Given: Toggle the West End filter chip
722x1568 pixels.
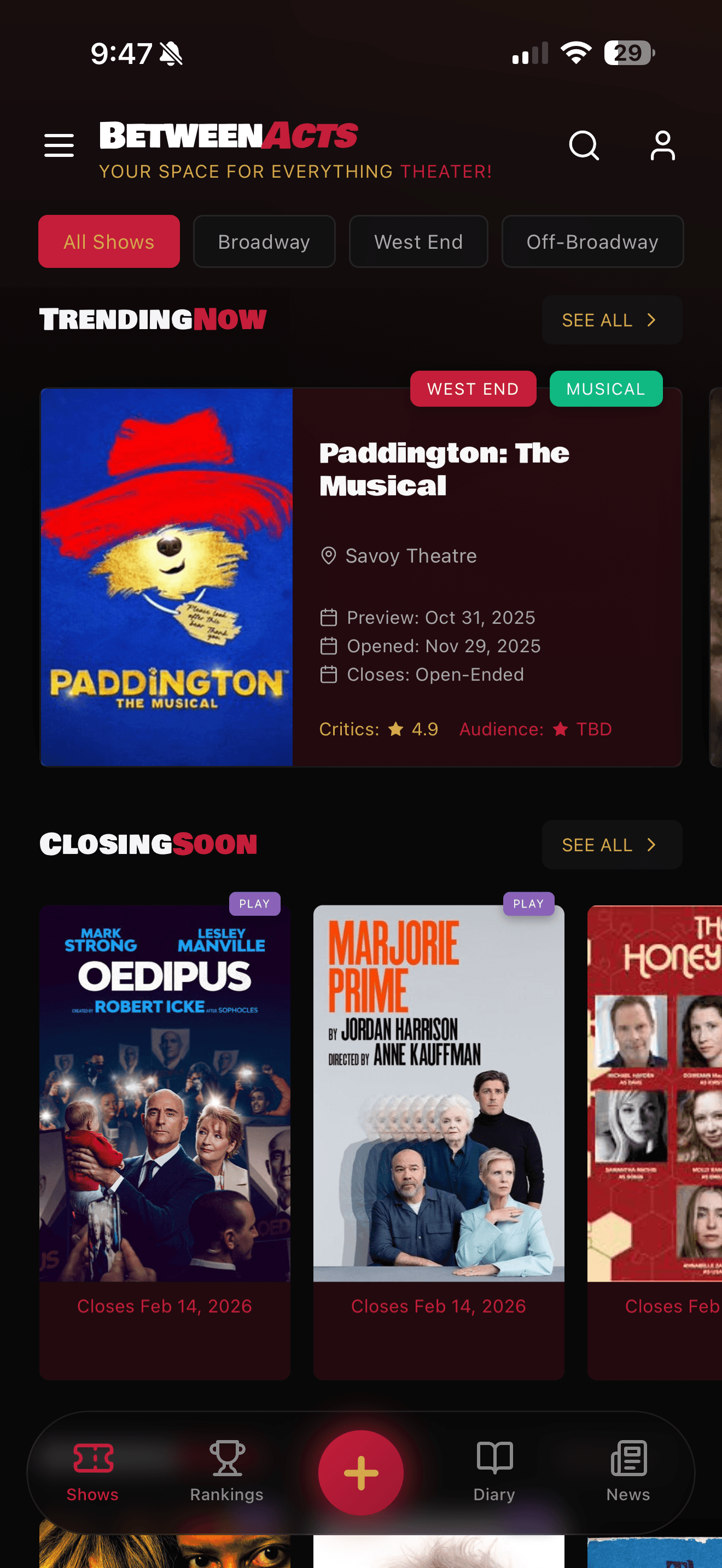Looking at the screenshot, I should click(418, 242).
